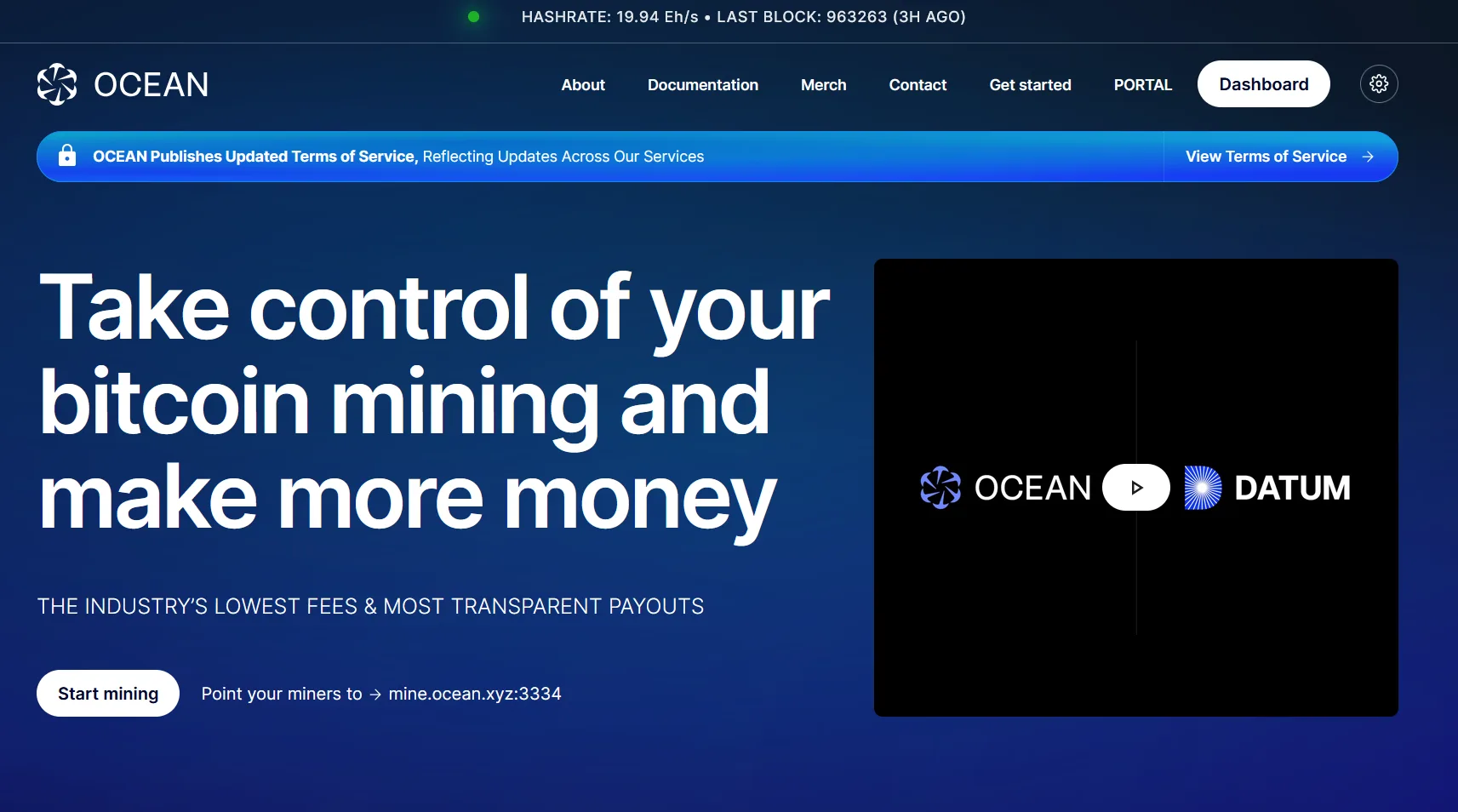Screen dimensions: 1458x812
Task: Open the Merch store link
Action: coord(824,85)
